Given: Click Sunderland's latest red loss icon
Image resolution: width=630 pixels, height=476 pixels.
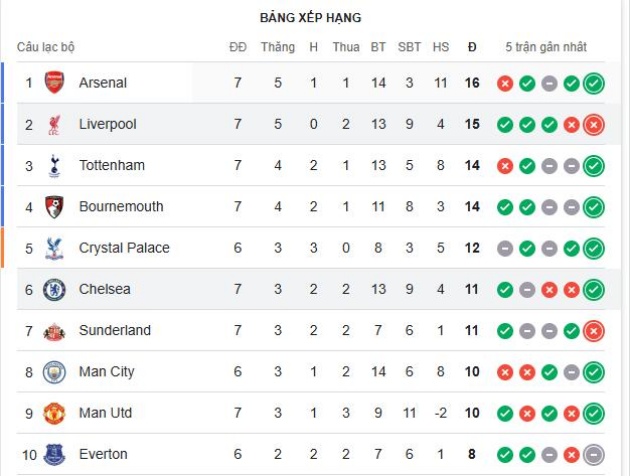Looking at the screenshot, I should [594, 331].
